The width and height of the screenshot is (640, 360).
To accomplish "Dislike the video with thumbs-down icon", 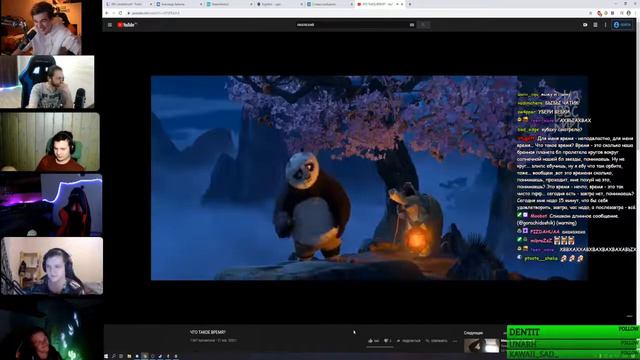I will point(386,341).
